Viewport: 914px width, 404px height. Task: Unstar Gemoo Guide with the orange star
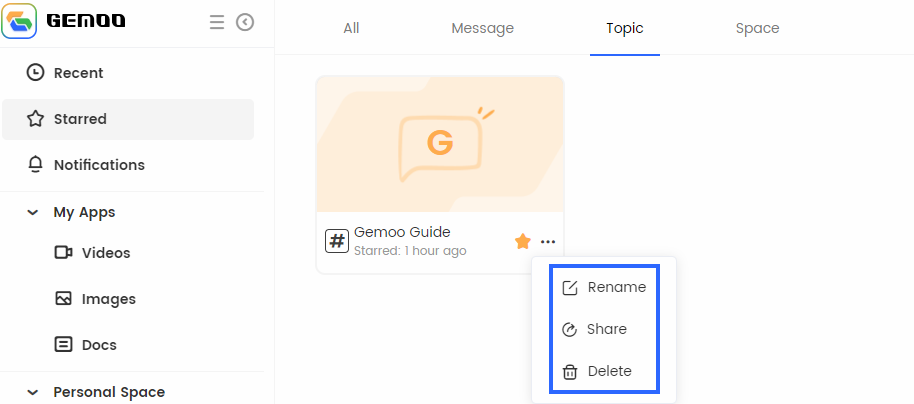[523, 241]
